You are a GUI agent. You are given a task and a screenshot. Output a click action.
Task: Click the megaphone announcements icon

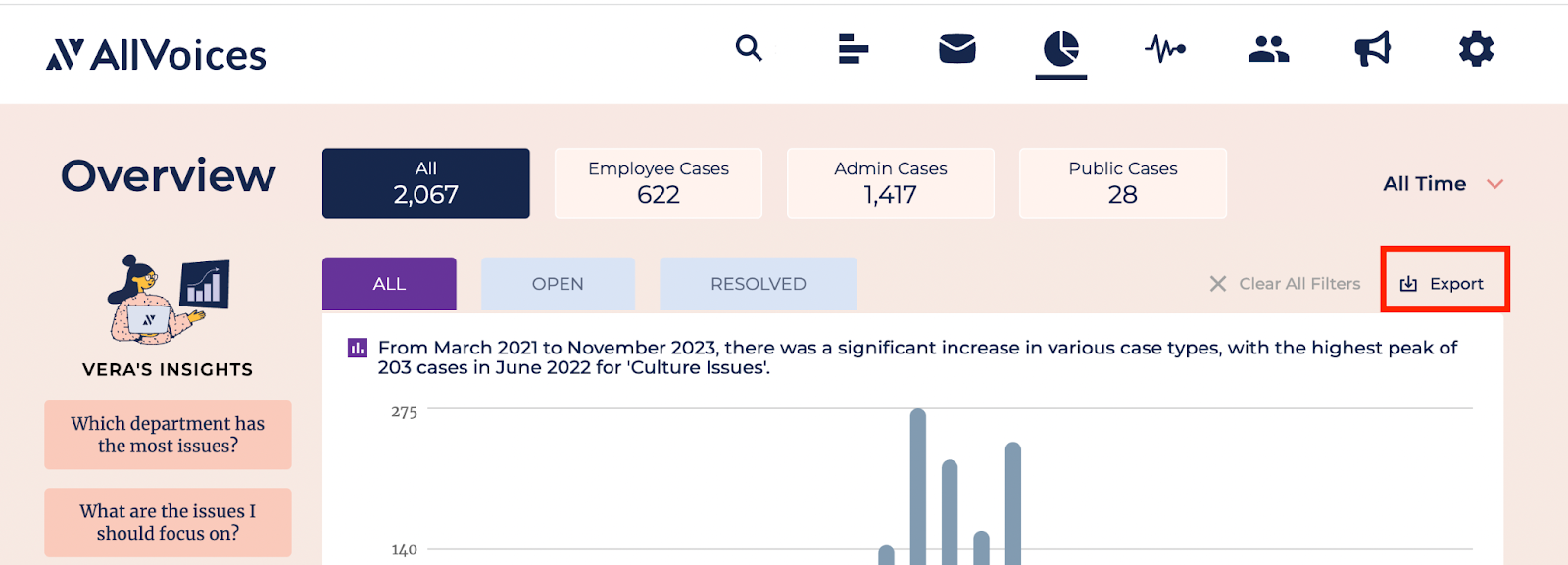[1372, 48]
